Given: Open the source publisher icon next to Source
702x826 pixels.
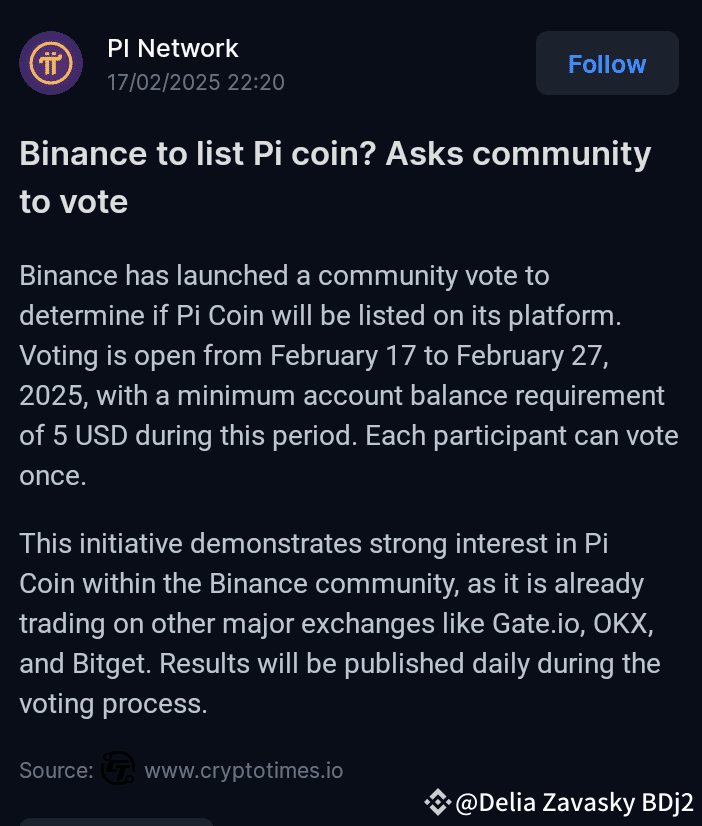Looking at the screenshot, I should (x=118, y=770).
